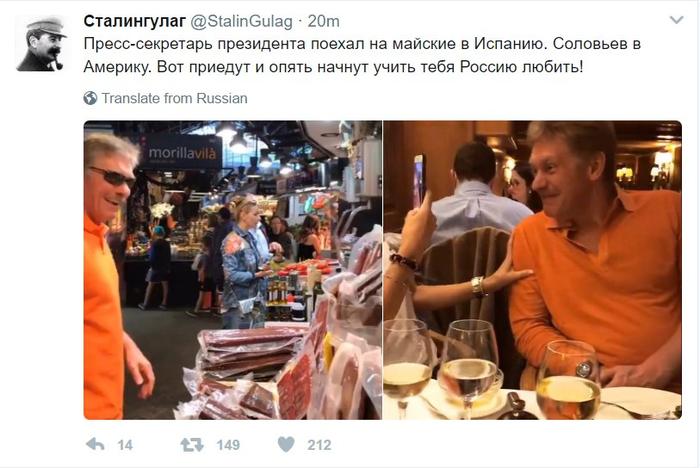Open the left market photo
700x468 pixels.
click(233, 270)
